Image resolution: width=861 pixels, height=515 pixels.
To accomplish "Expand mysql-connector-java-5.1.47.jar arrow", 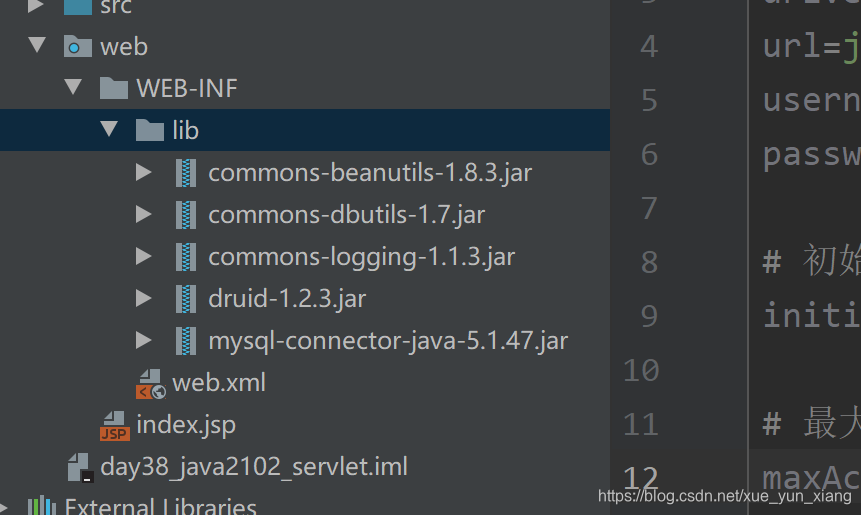I will [144, 340].
